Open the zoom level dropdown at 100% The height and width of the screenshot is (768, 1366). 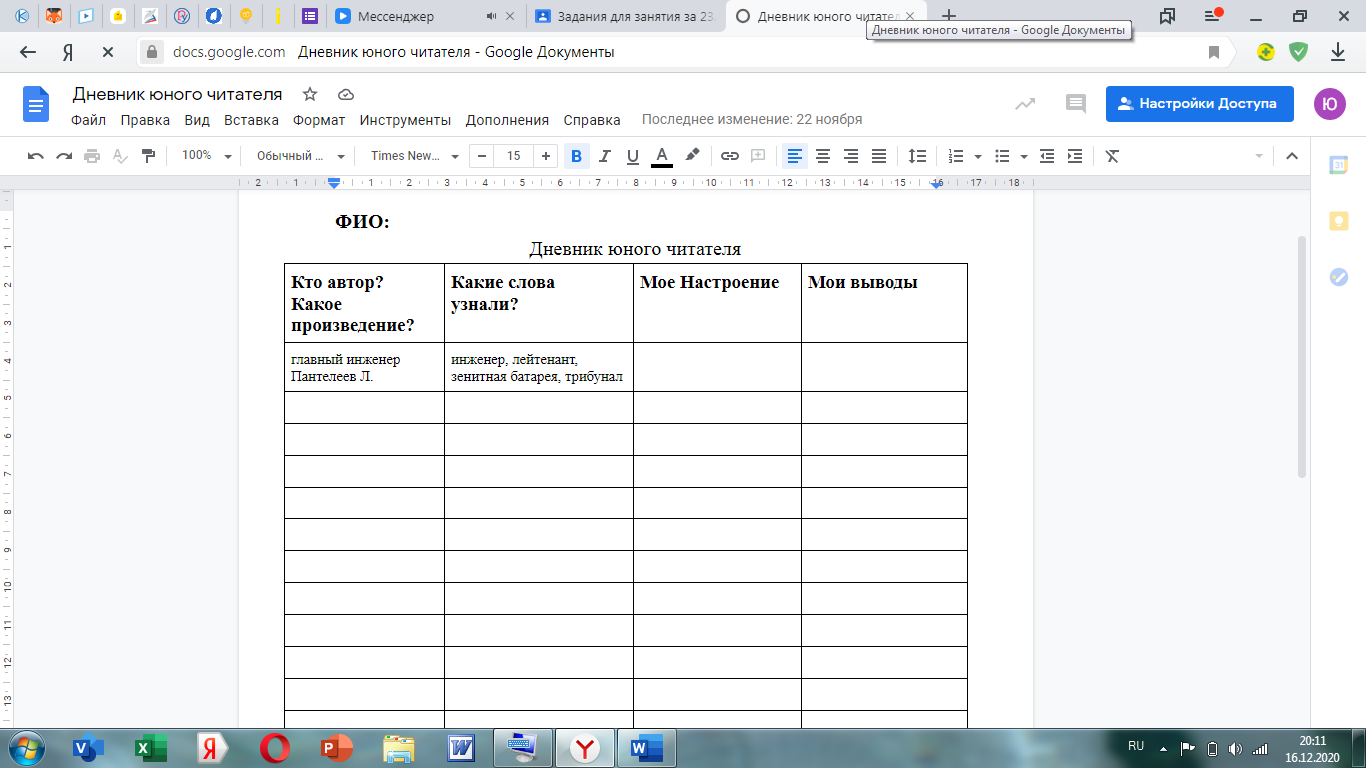pyautogui.click(x=206, y=156)
